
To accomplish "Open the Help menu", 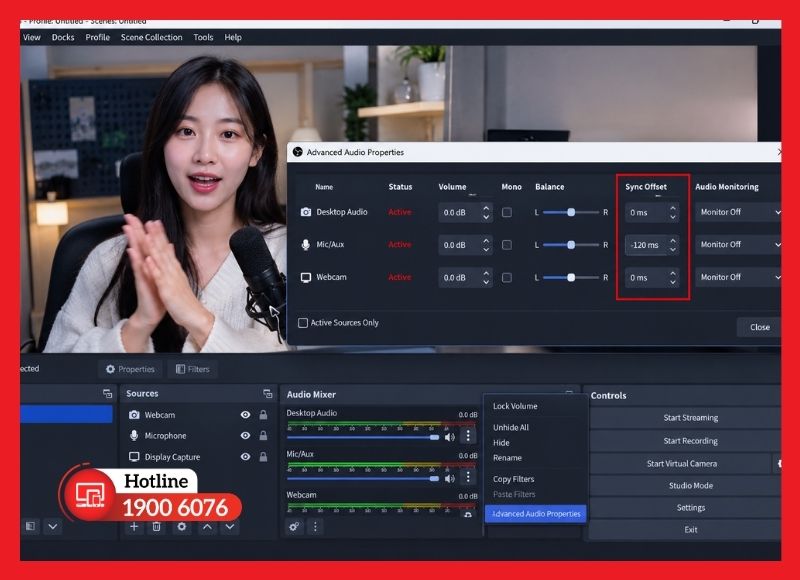I will pos(233,37).
